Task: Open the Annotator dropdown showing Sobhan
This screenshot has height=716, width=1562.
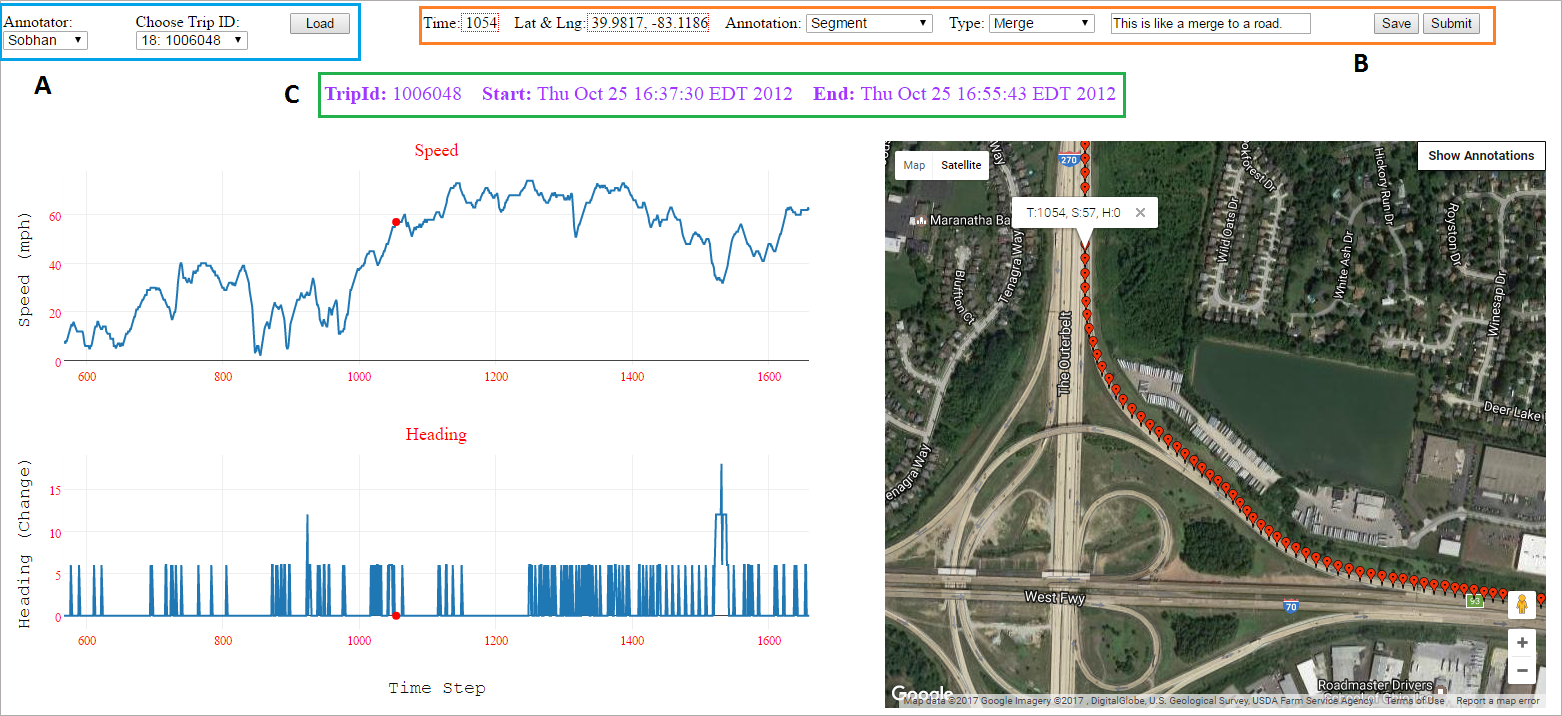Action: tap(46, 41)
